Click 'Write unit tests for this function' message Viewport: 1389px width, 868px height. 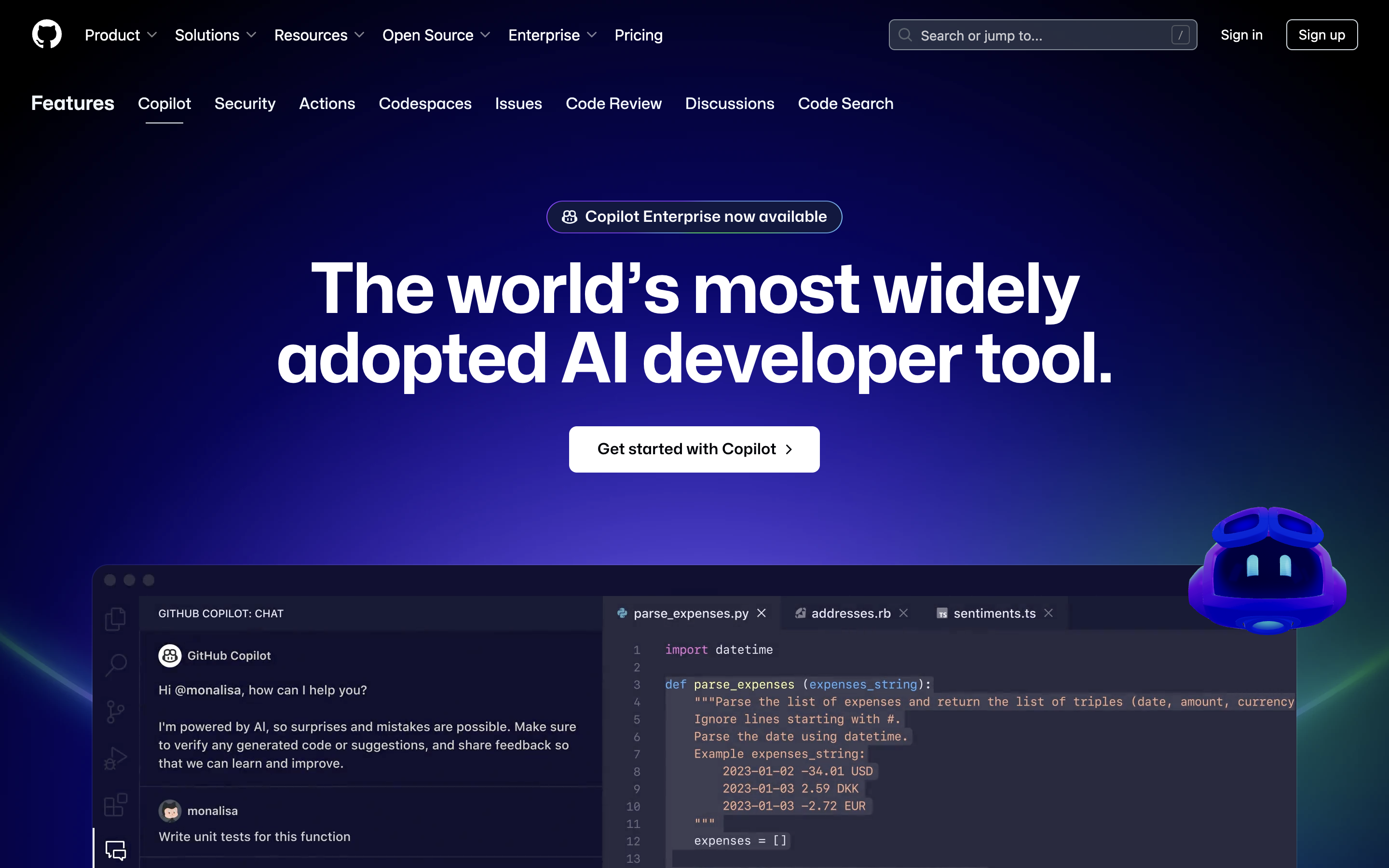[254, 837]
